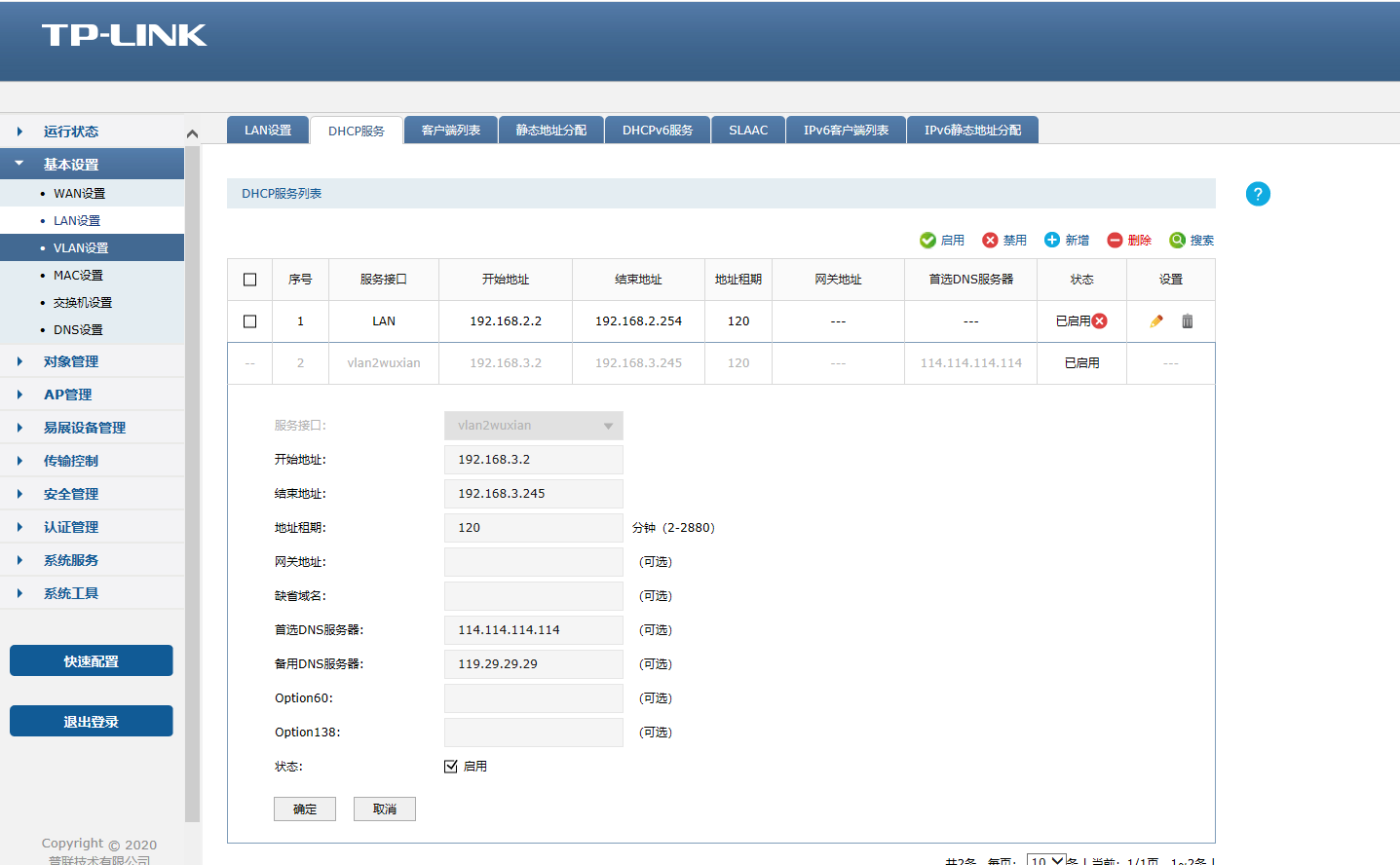Open the 静态地址分配 tab
This screenshot has height=865, width=1400.
coord(551,131)
